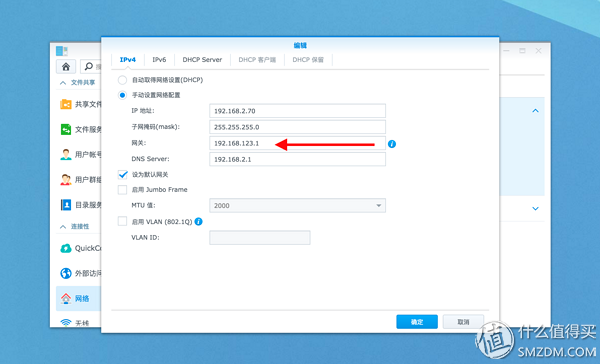Select automatic DHCP network configuration radio
Screen dimensions: 600x364
pos(122,80)
